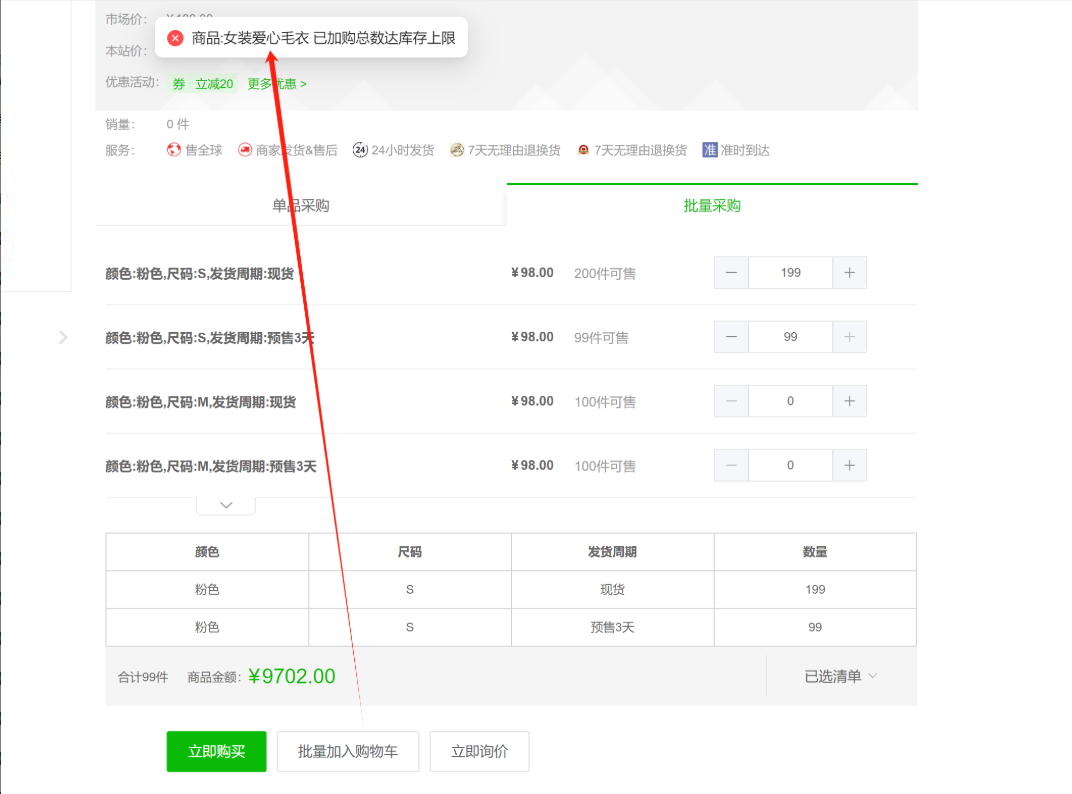Click the 0 件 sales count text

(x=178, y=124)
